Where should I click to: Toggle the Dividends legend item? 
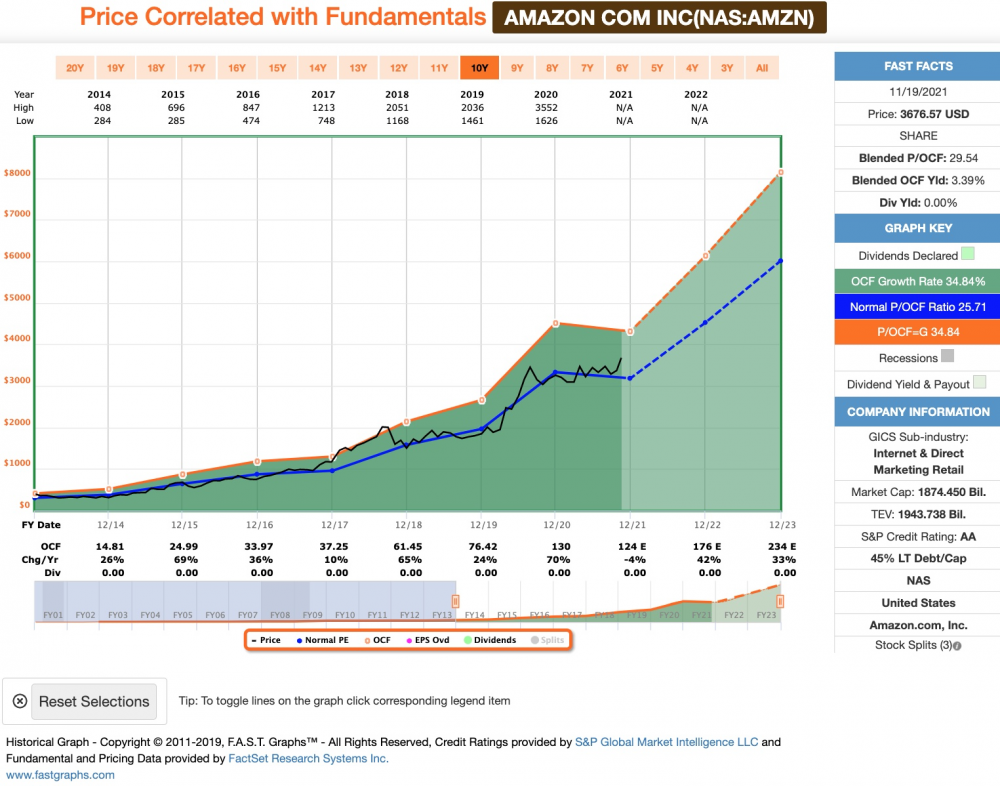[x=490, y=640]
